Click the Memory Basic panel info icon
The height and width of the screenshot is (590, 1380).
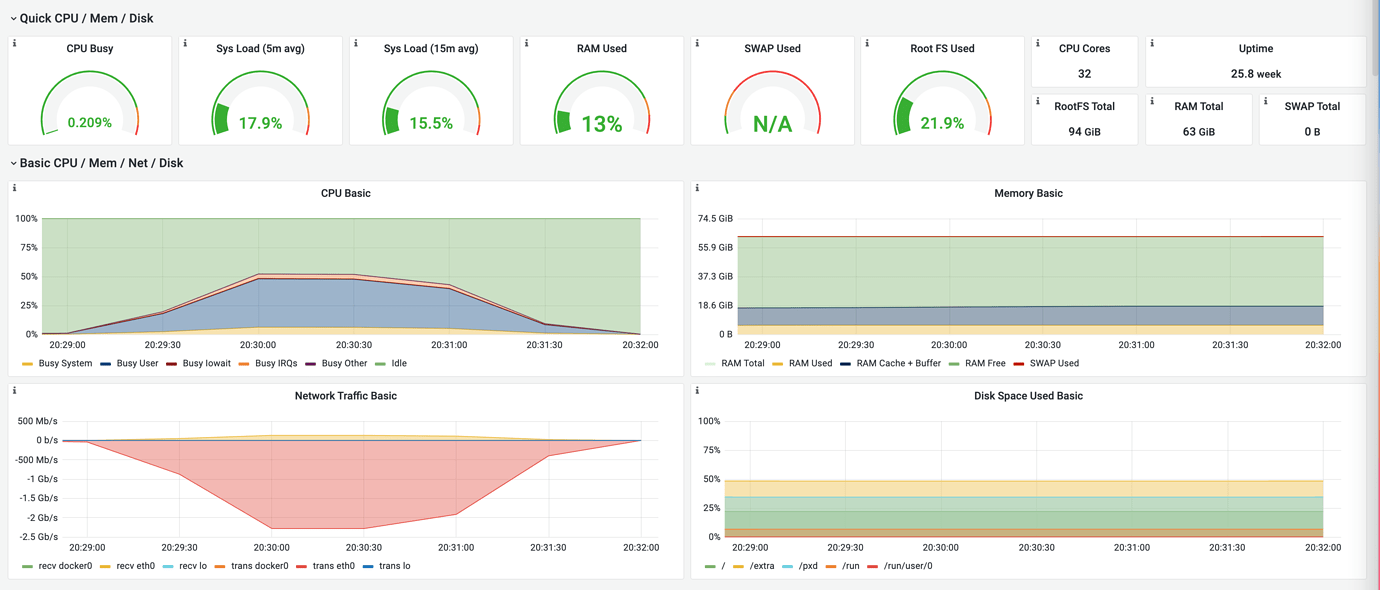696,188
